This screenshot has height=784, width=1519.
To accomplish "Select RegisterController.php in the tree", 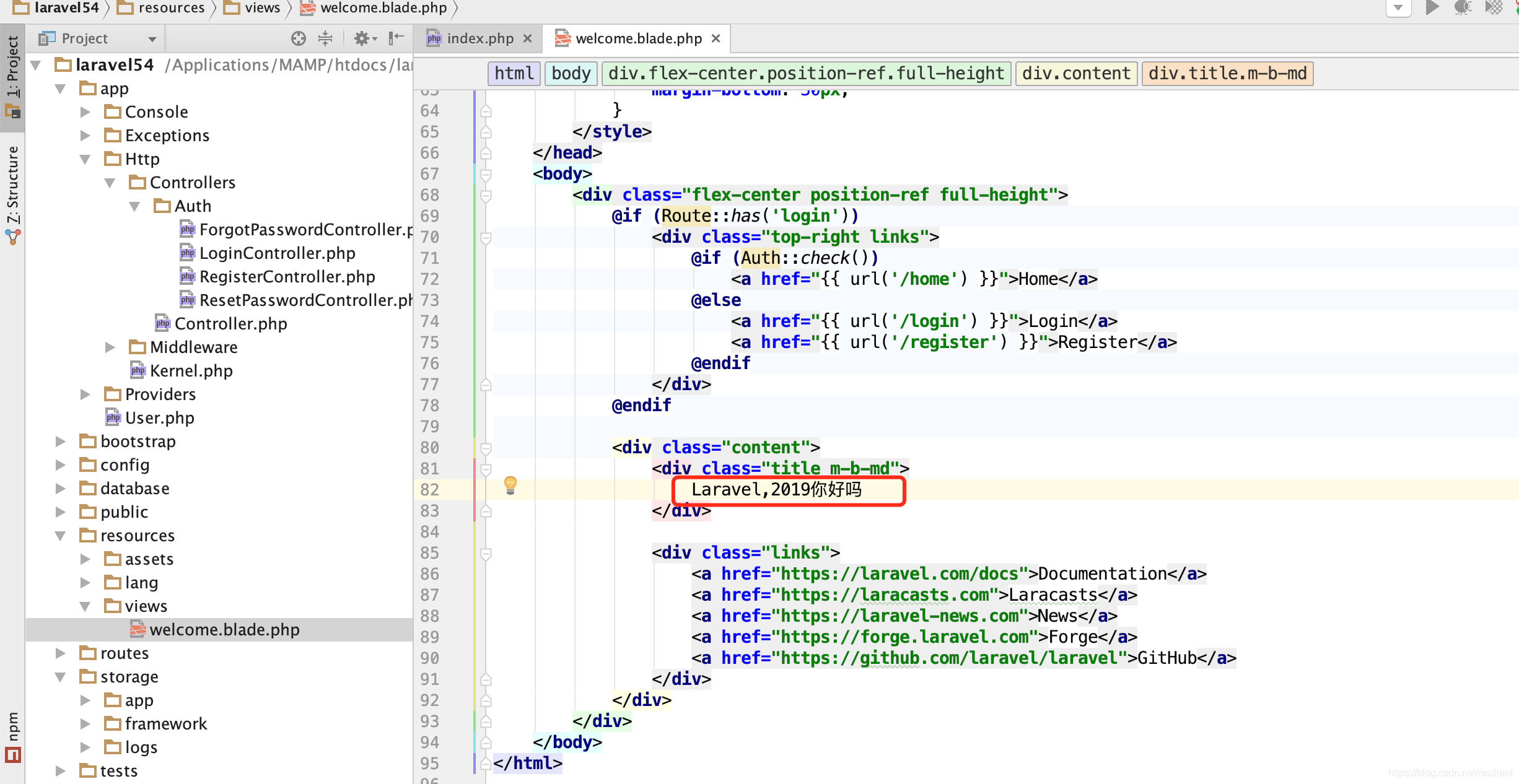I will click(278, 277).
